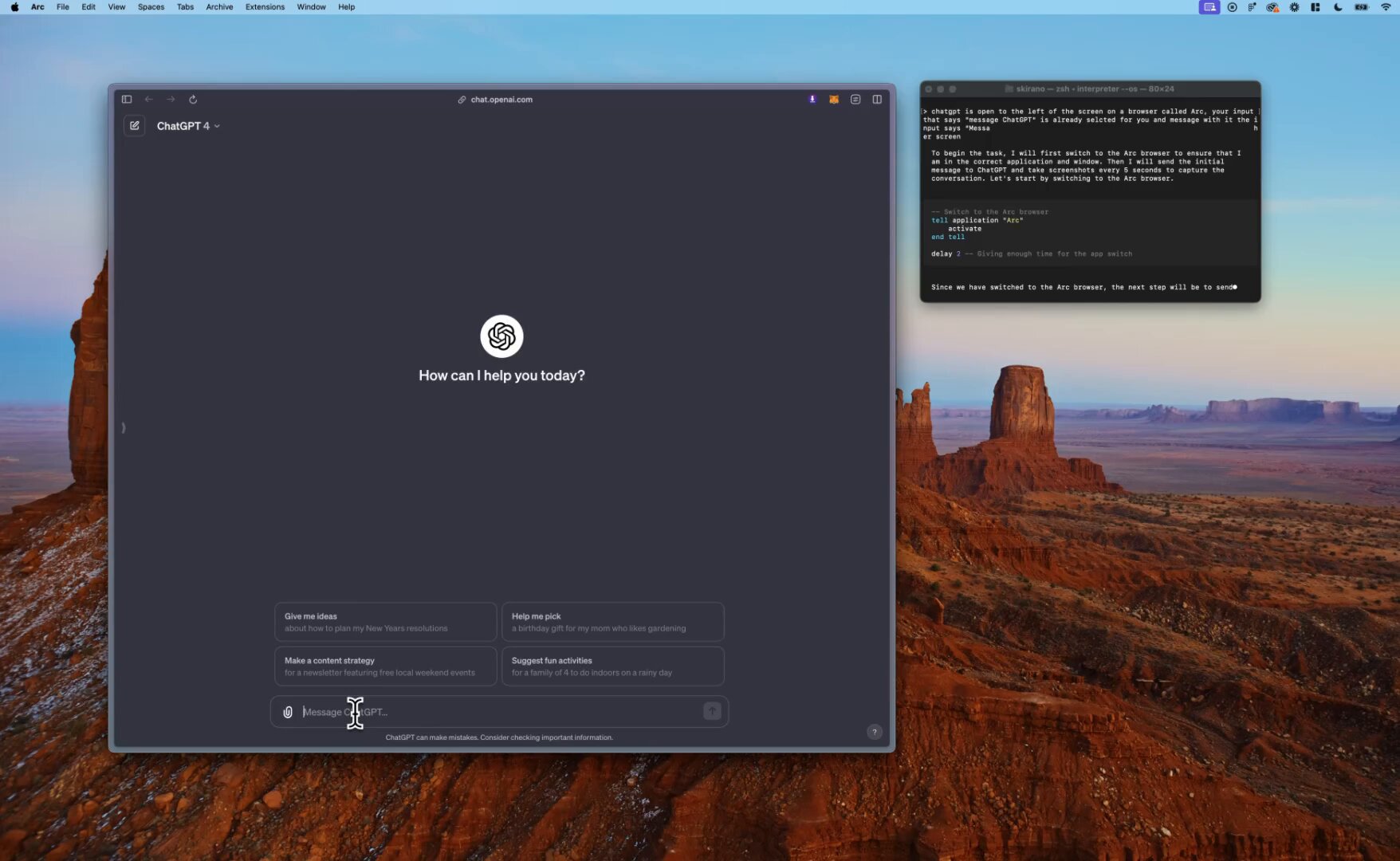Click the ChatGPT logo in center
The height and width of the screenshot is (861, 1400).
tap(501, 336)
